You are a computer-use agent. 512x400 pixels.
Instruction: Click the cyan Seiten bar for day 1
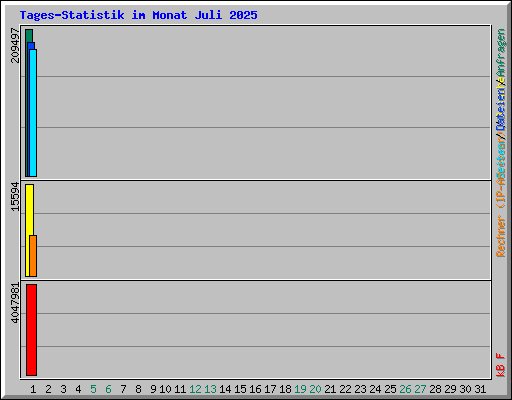coord(33,113)
